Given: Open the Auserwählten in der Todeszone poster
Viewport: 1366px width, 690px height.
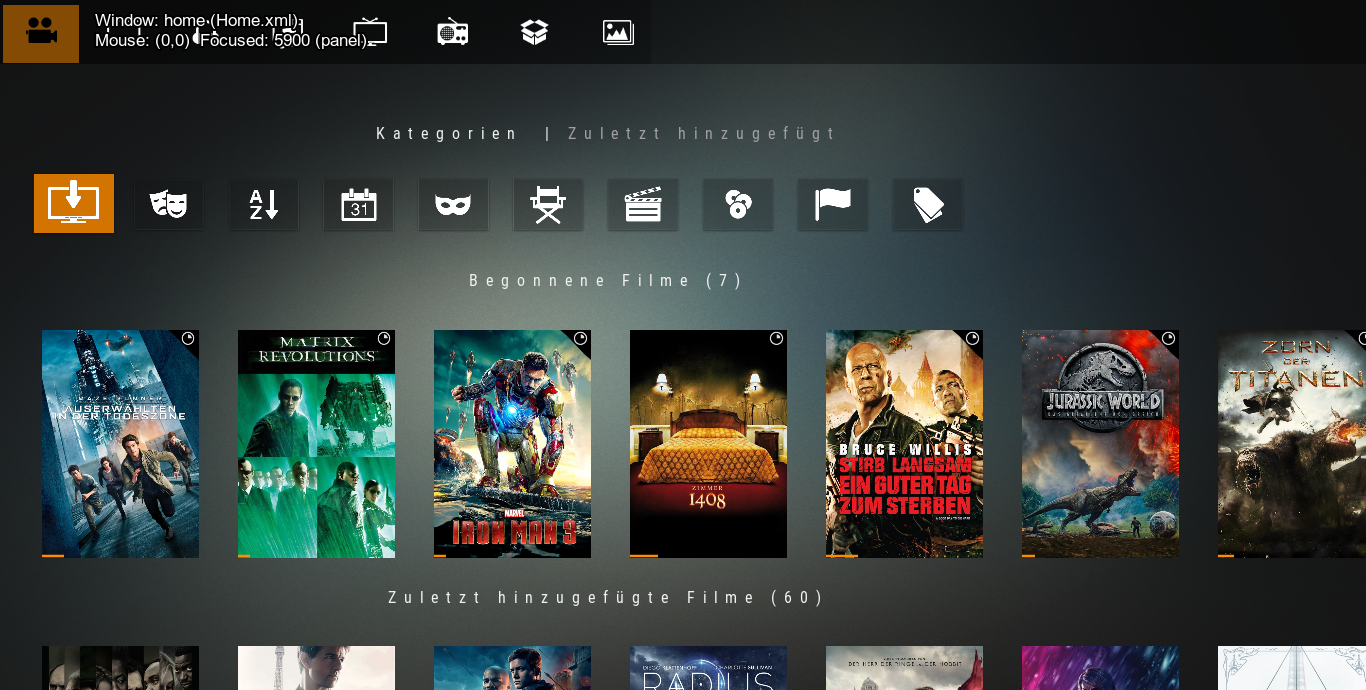Looking at the screenshot, I should pos(120,444).
